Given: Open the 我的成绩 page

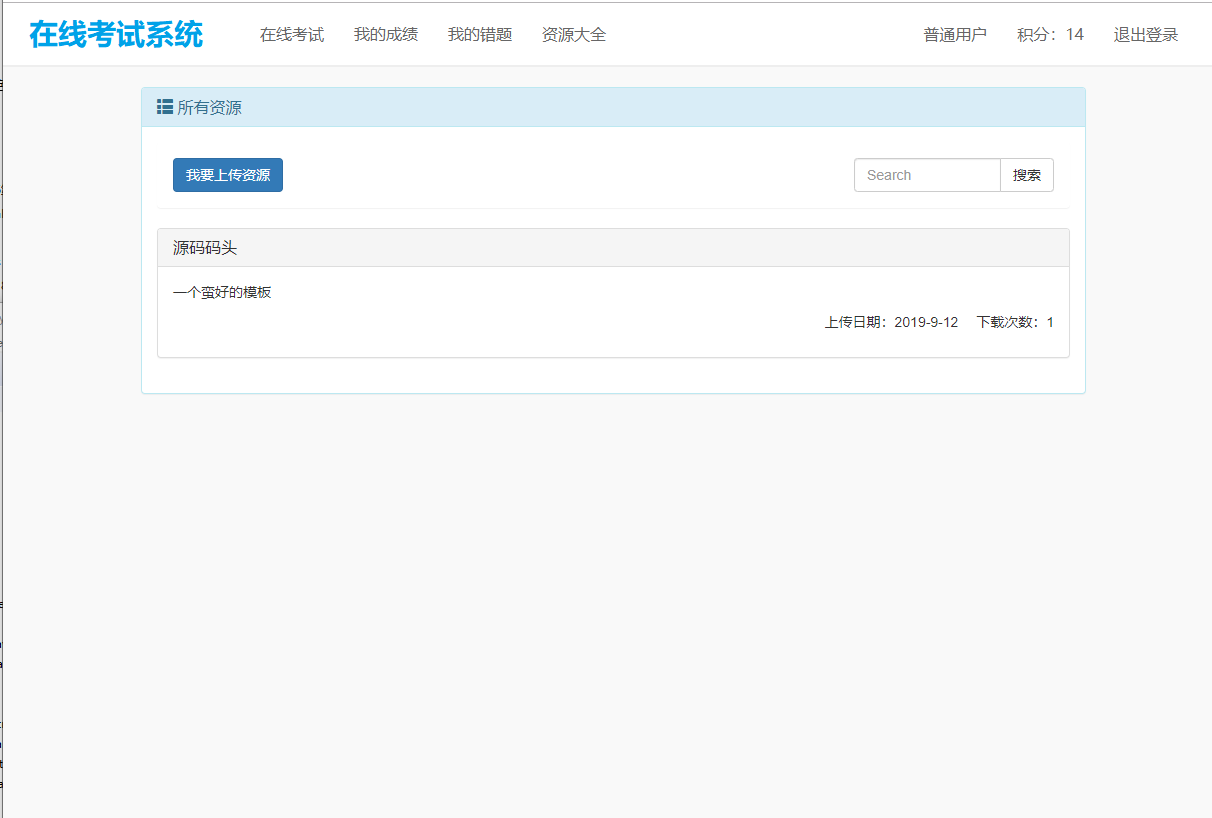Looking at the screenshot, I should pyautogui.click(x=385, y=34).
